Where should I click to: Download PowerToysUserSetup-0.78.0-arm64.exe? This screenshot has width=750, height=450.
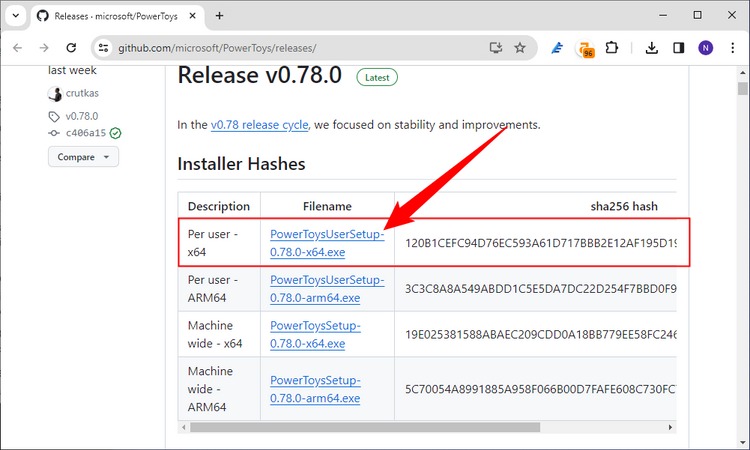(327, 289)
